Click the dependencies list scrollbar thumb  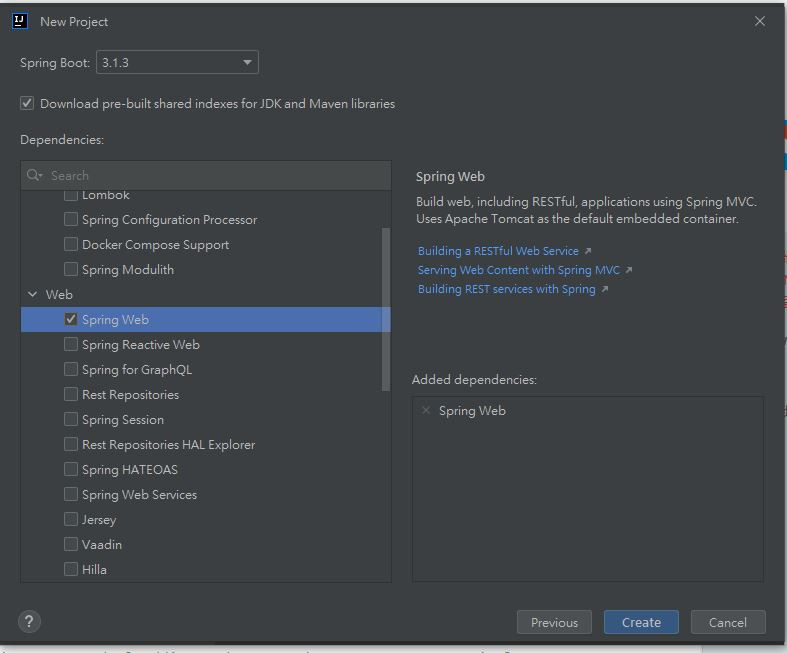tap(385, 309)
